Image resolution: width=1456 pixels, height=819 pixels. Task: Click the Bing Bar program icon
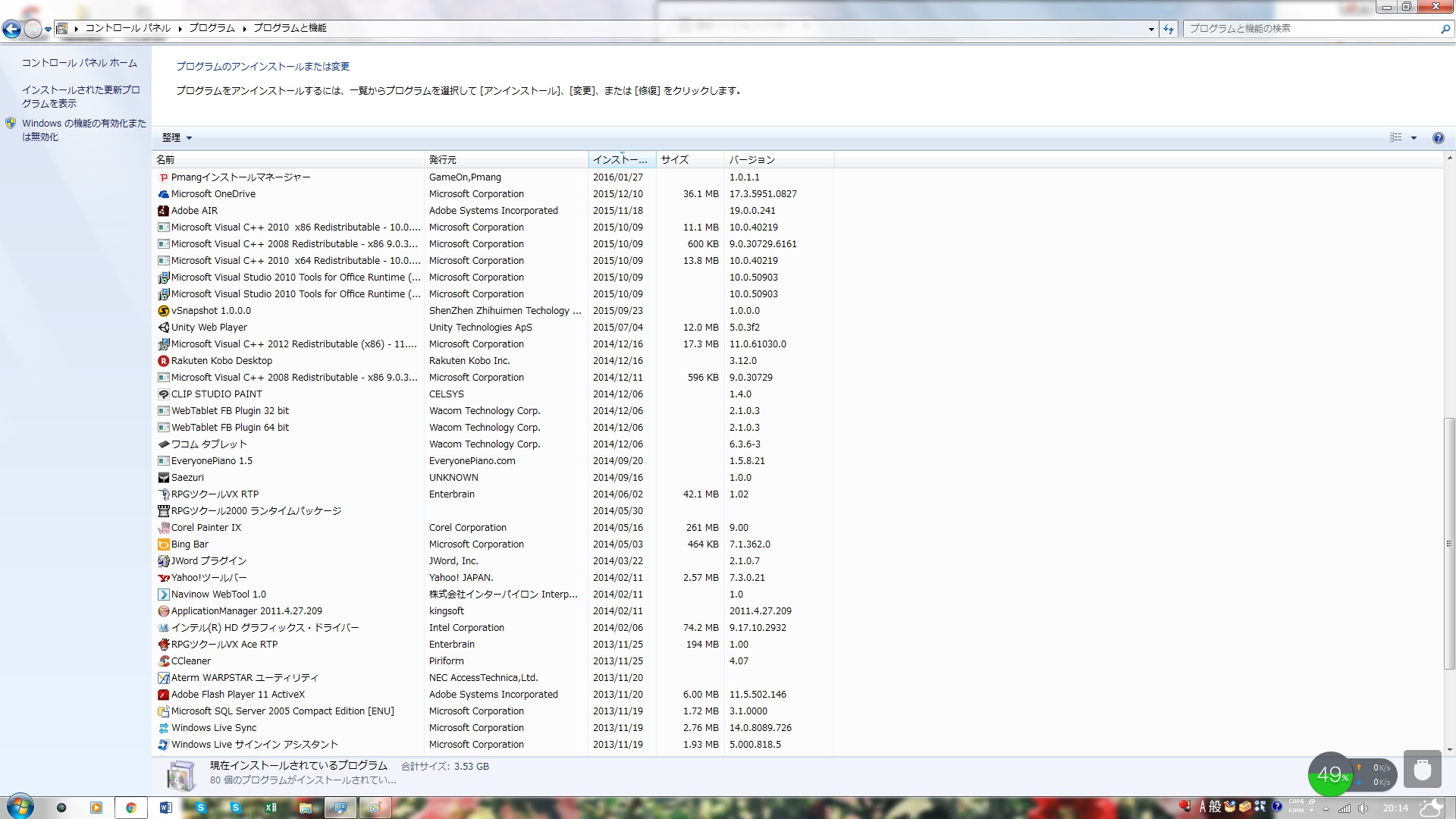163,544
